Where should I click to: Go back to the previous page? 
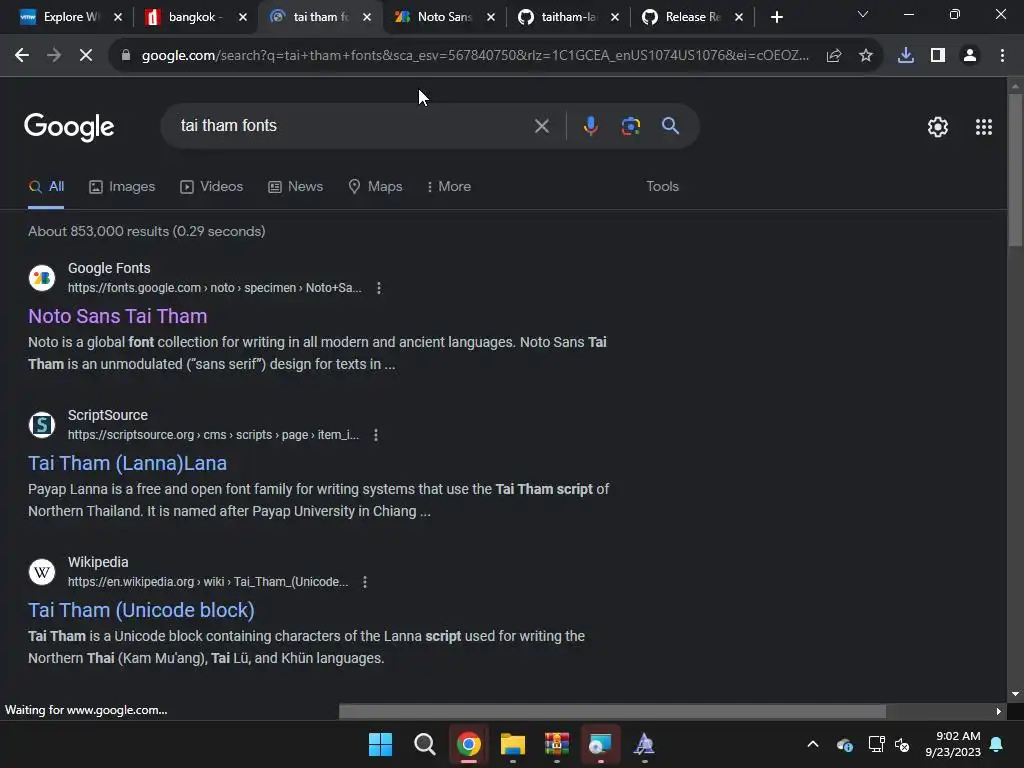[x=22, y=56]
